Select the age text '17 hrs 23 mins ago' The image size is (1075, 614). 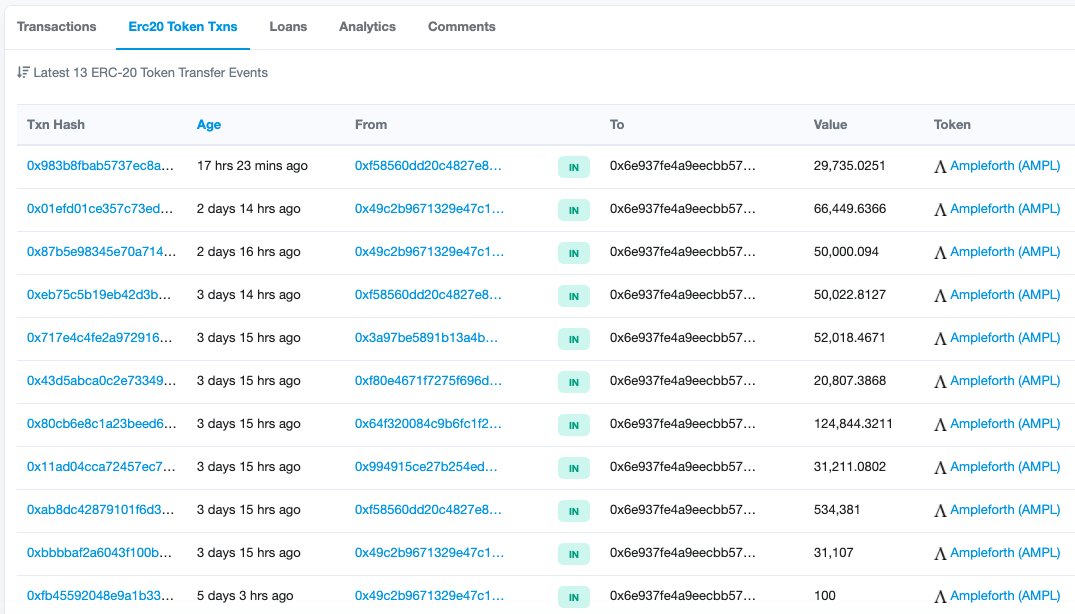tap(252, 166)
